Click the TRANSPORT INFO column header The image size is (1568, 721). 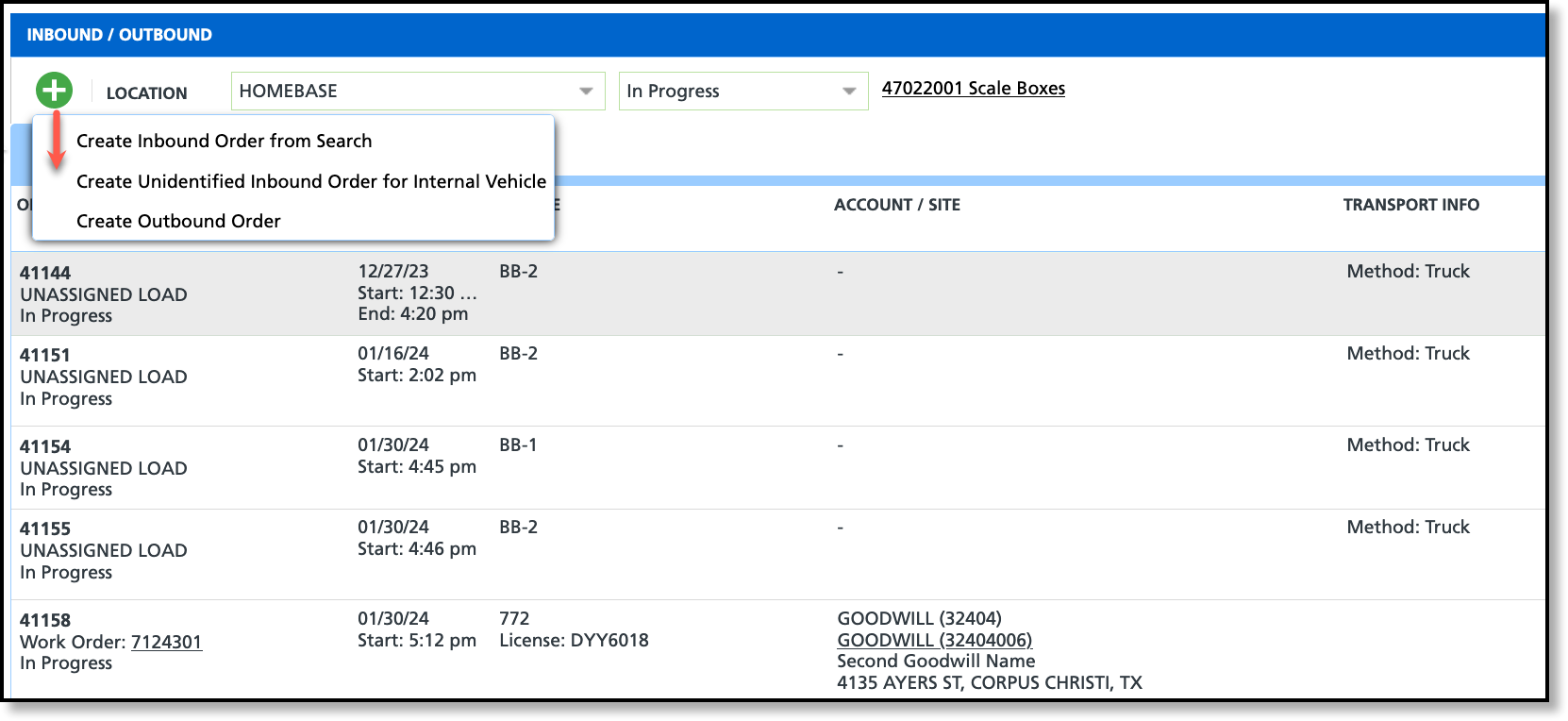click(1411, 205)
